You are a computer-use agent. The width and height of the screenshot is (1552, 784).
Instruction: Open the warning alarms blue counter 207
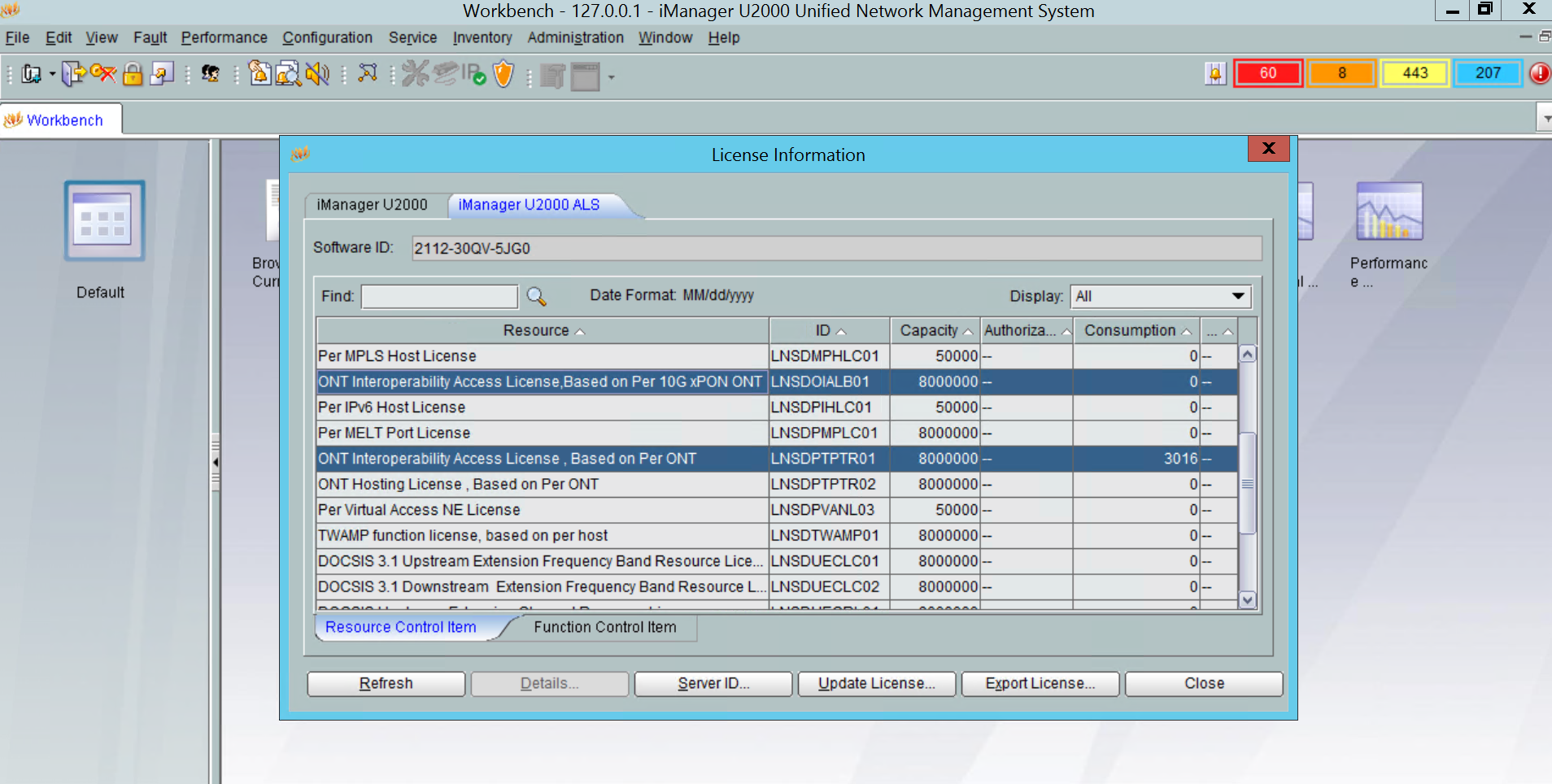coord(1488,73)
